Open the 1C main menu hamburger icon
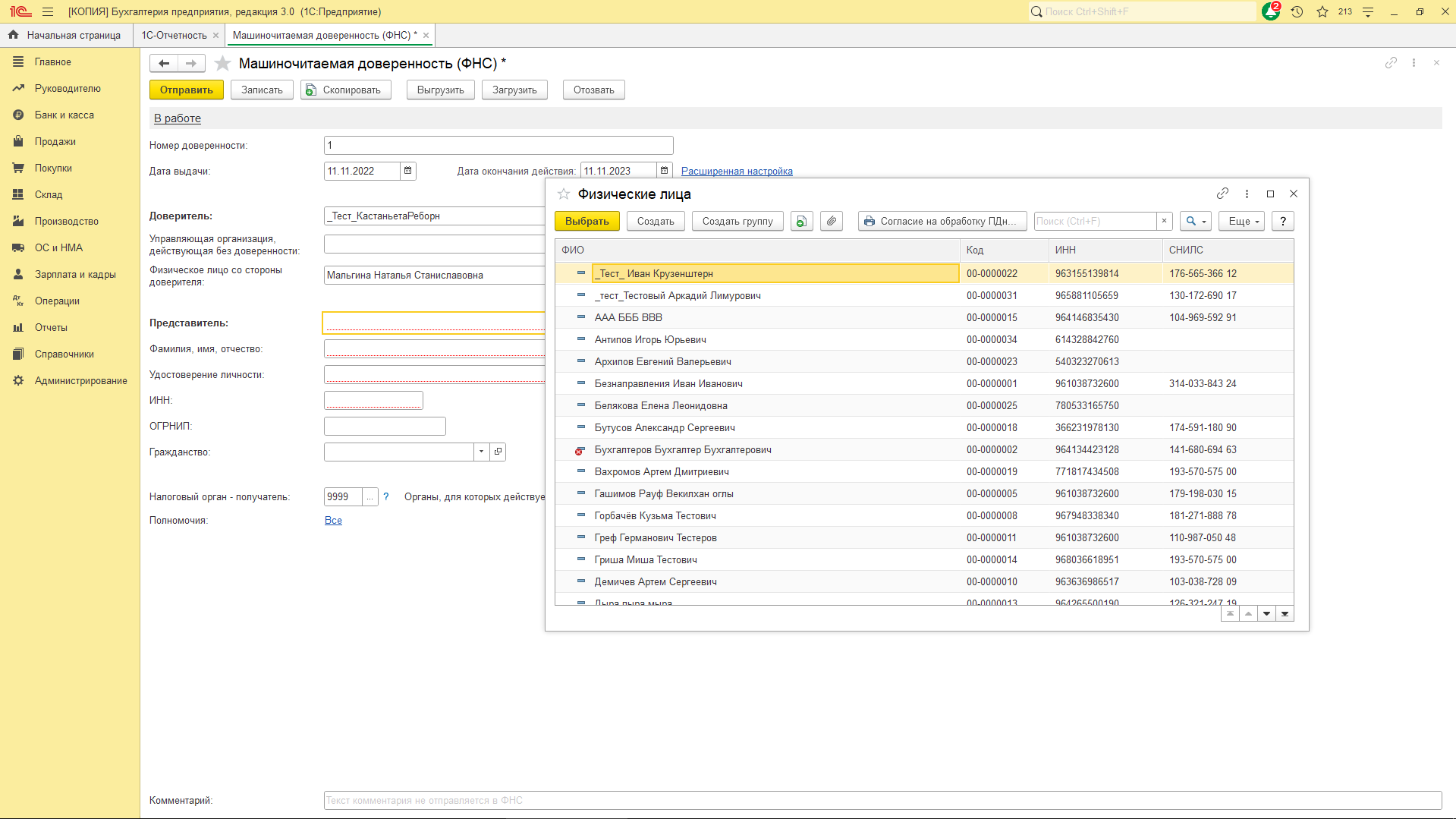 [x=48, y=11]
